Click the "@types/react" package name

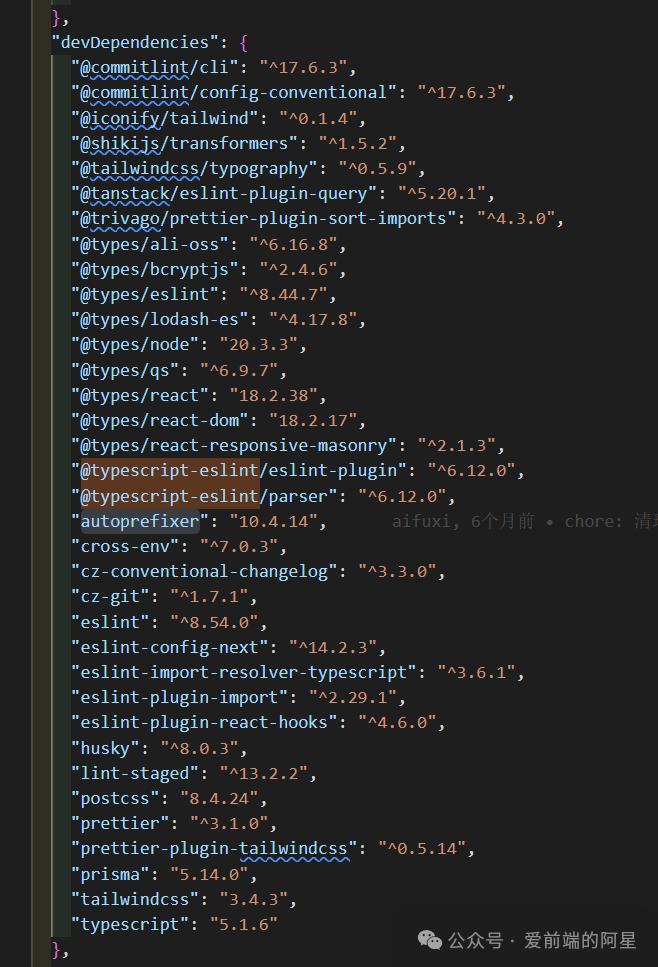tap(140, 395)
